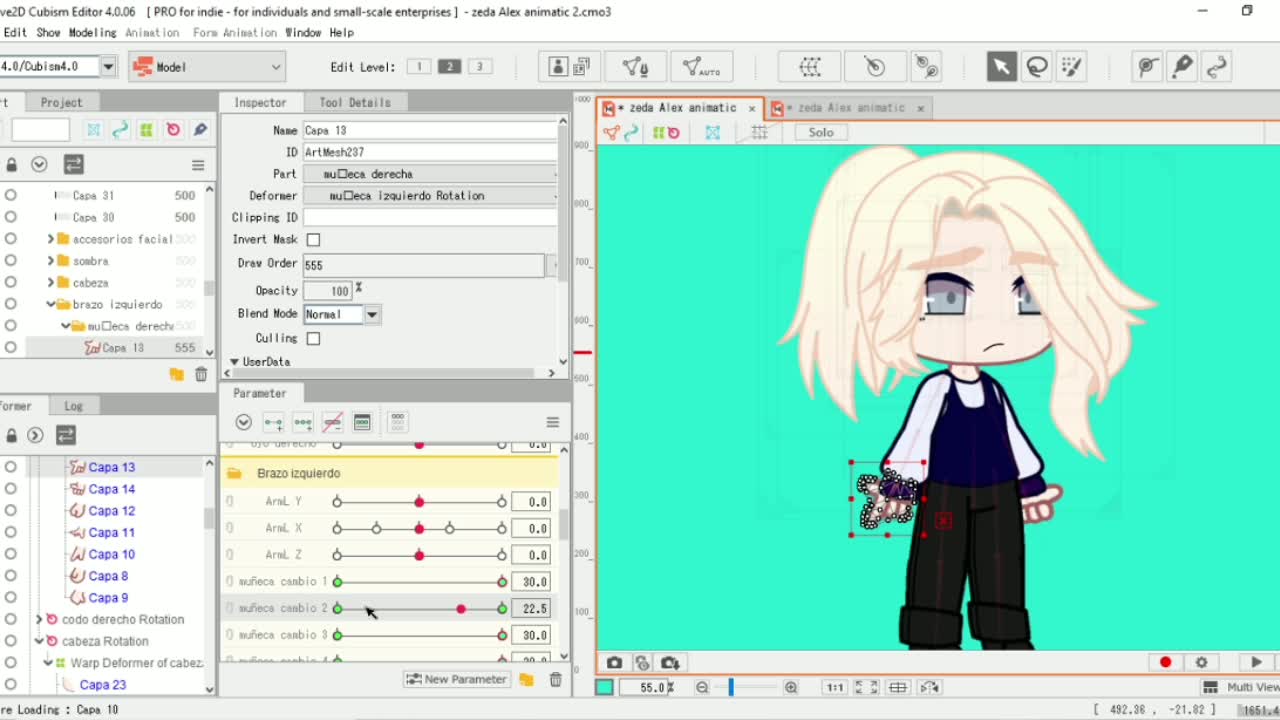Toggle the Solo display button
This screenshot has width=1280, height=720.
[x=821, y=132]
